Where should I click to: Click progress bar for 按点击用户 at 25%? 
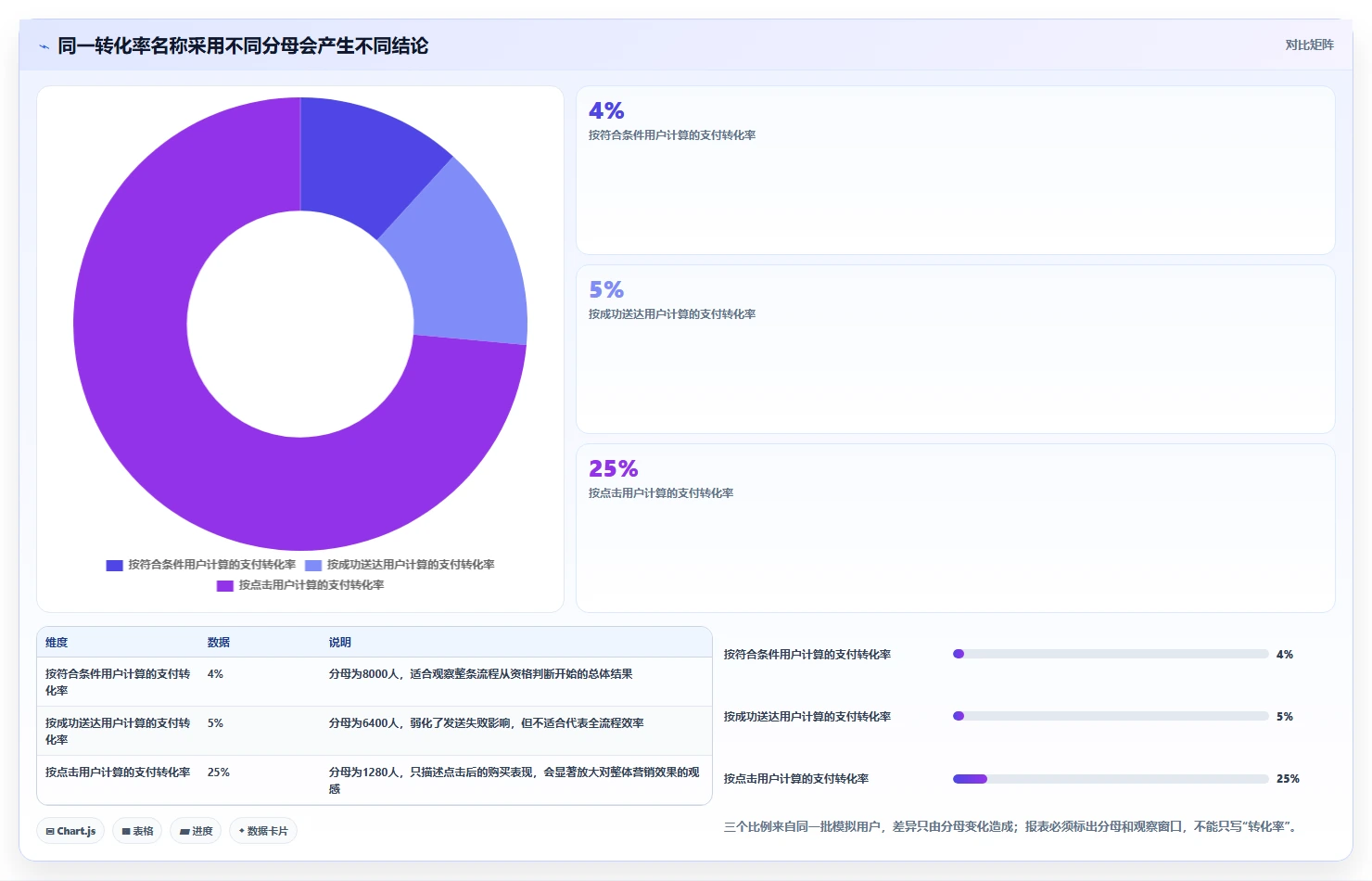(1111, 779)
